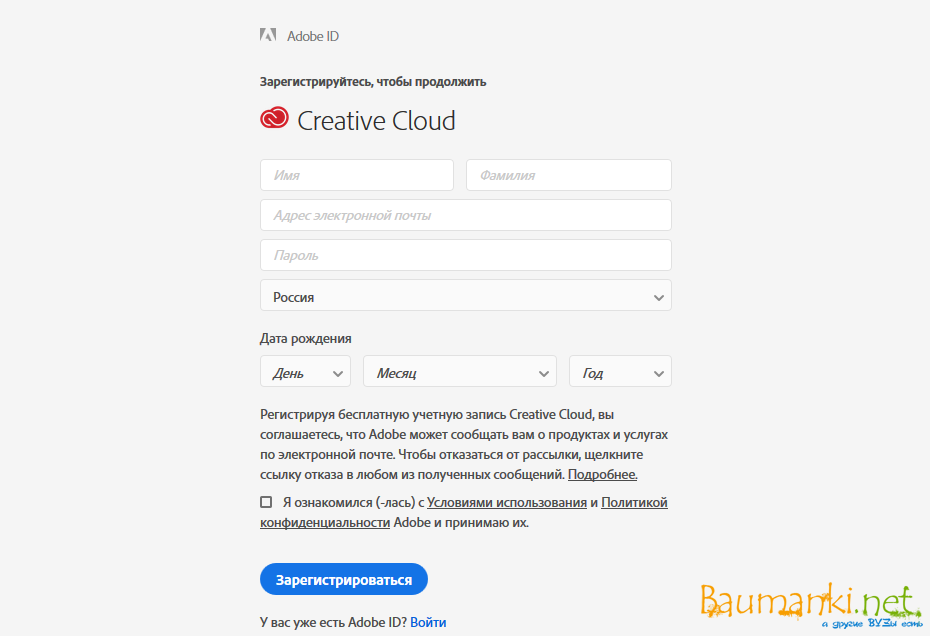Open Политикой конфиденциальности link

click(634, 503)
